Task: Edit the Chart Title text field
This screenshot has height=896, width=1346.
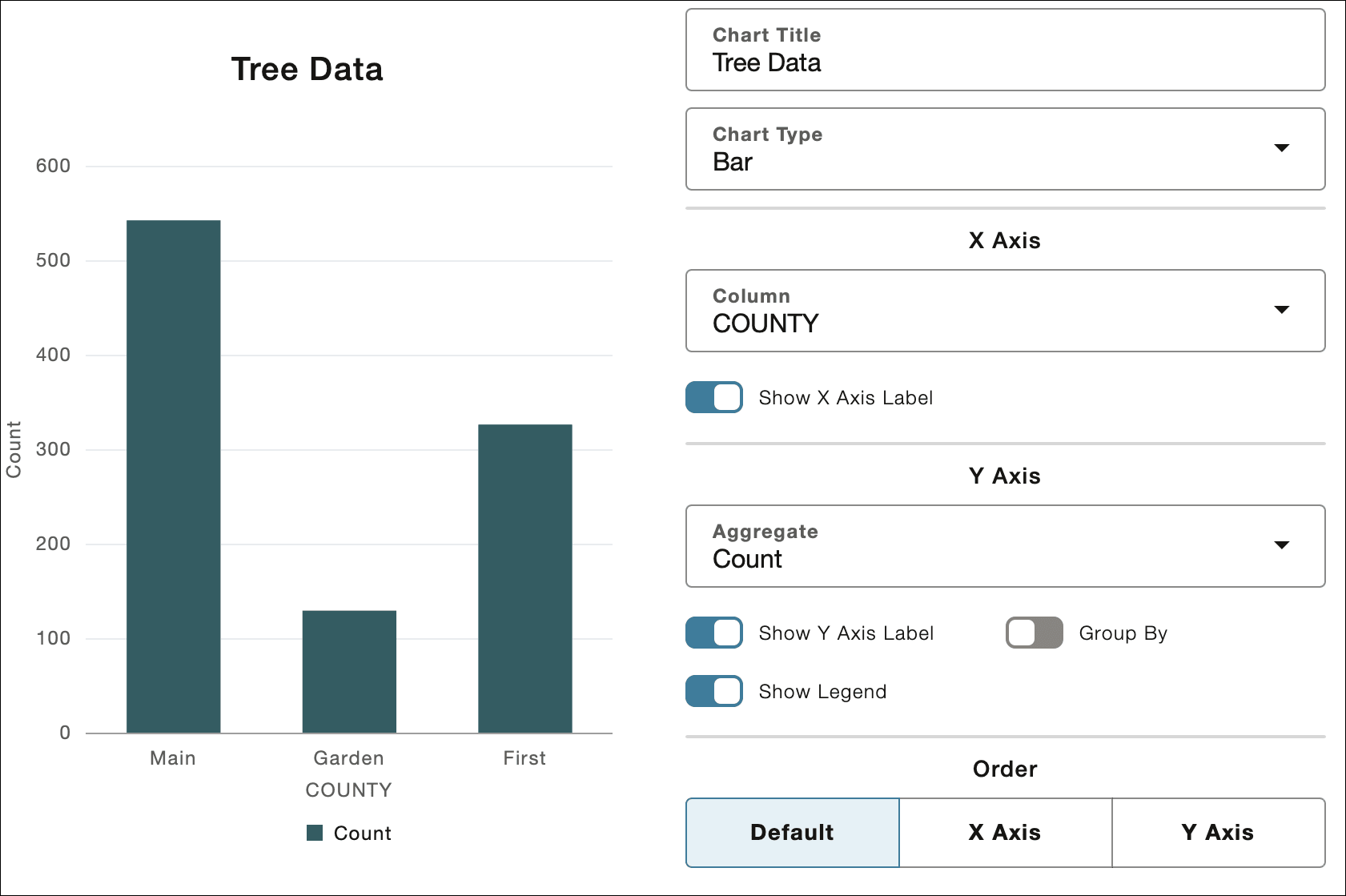Action: [x=1006, y=62]
